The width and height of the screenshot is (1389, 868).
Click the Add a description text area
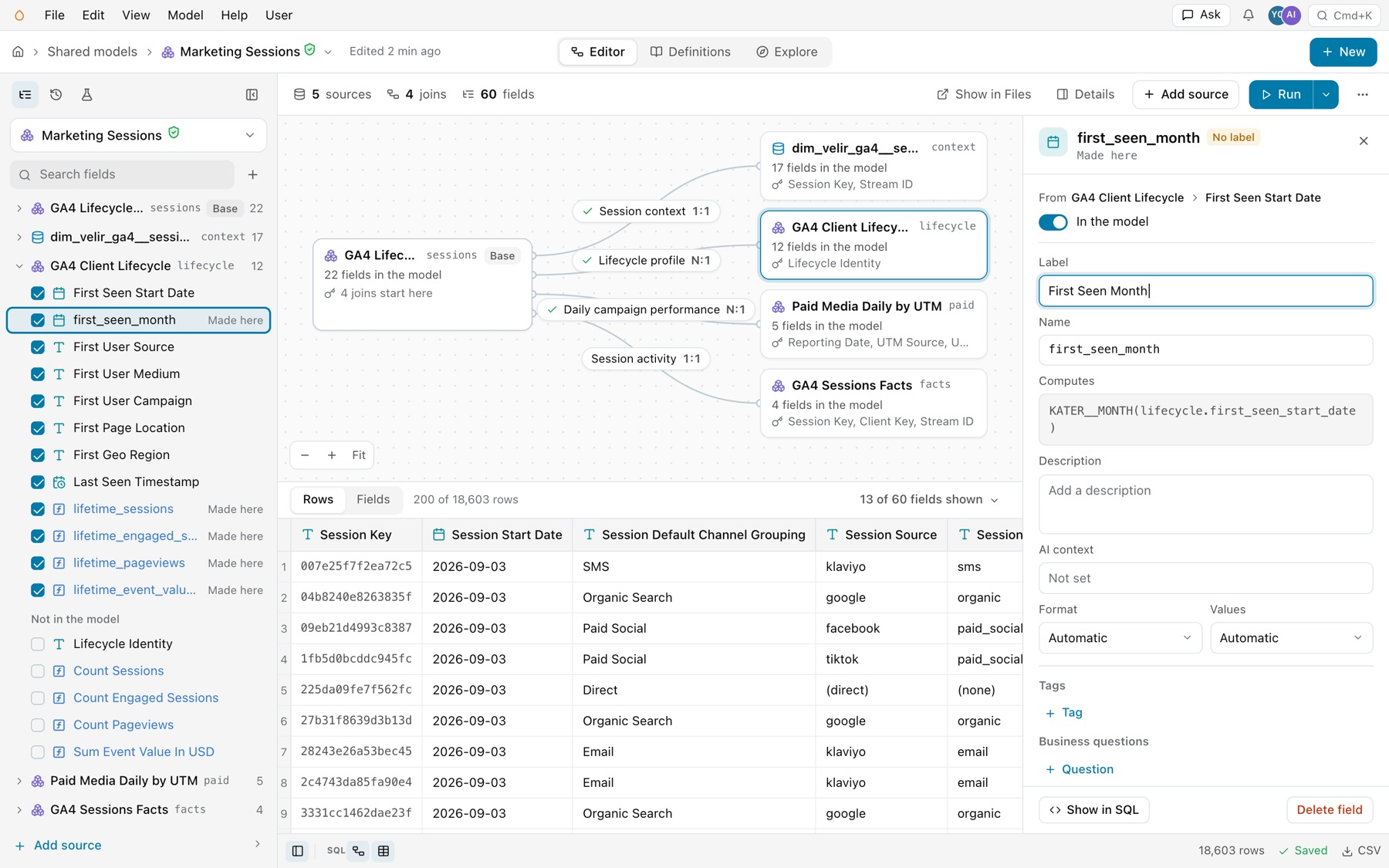click(x=1205, y=504)
